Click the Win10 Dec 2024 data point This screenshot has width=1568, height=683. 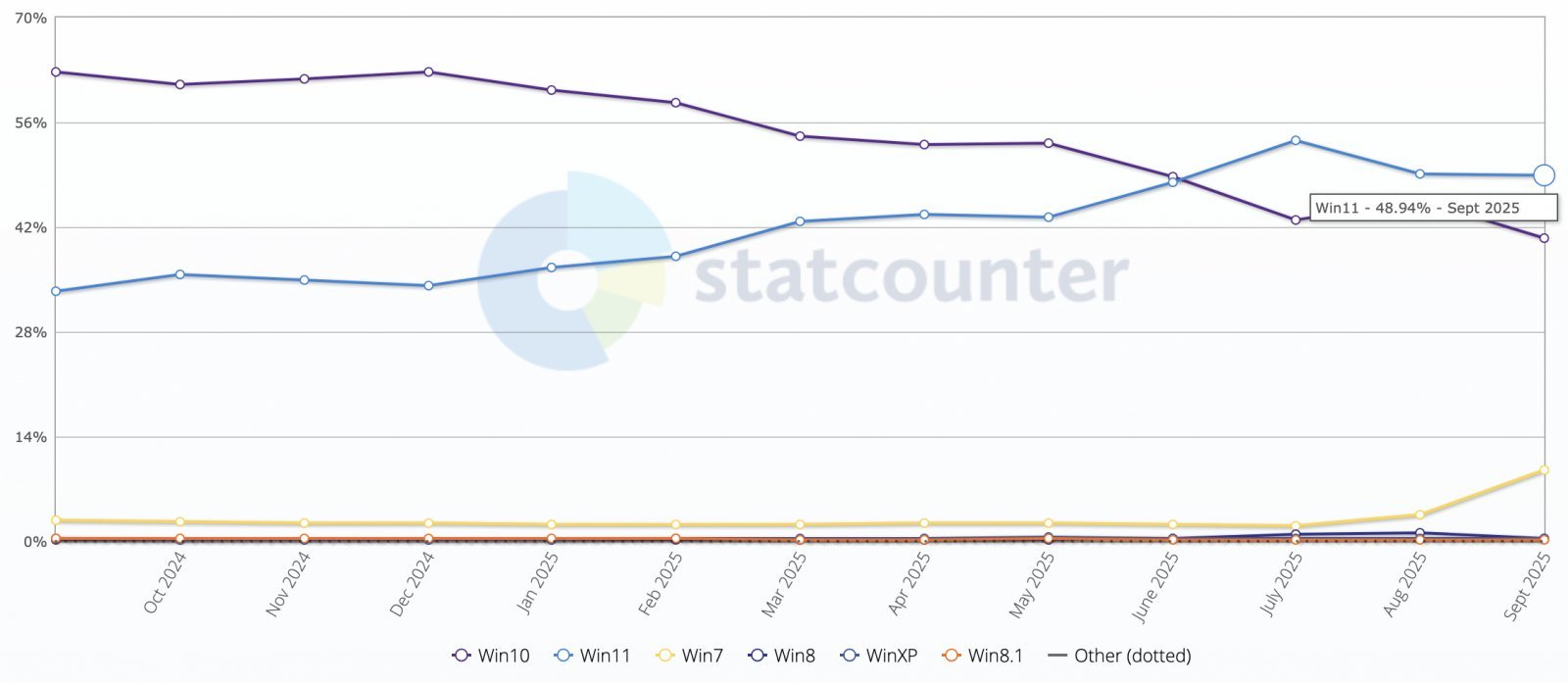point(428,72)
